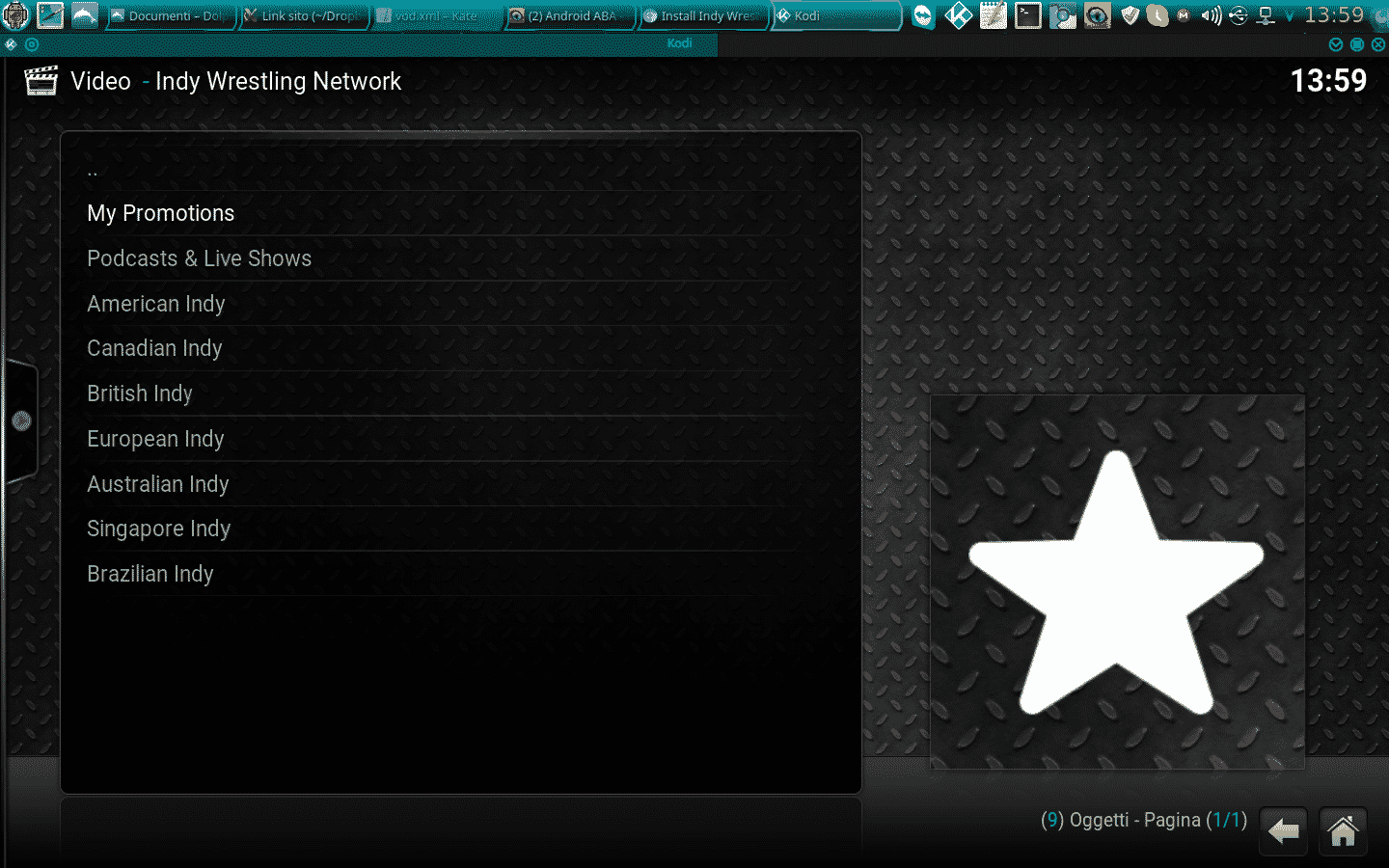
Task: Expand hidden system tray icons arrow
Action: point(1289,16)
